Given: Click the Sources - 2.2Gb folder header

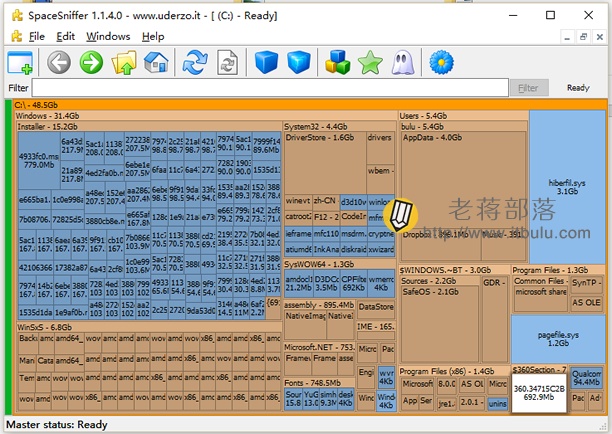Looking at the screenshot, I should 440,281.
